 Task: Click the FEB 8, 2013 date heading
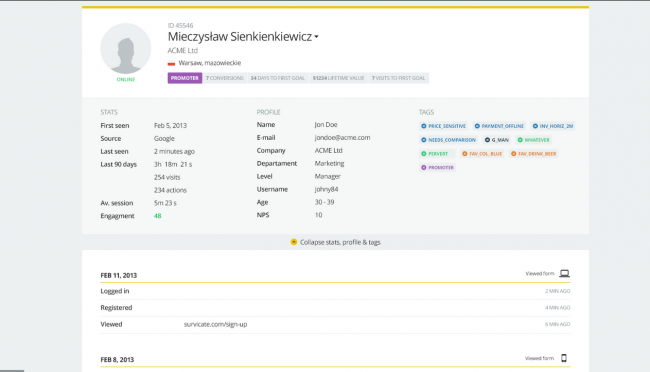click(117, 360)
